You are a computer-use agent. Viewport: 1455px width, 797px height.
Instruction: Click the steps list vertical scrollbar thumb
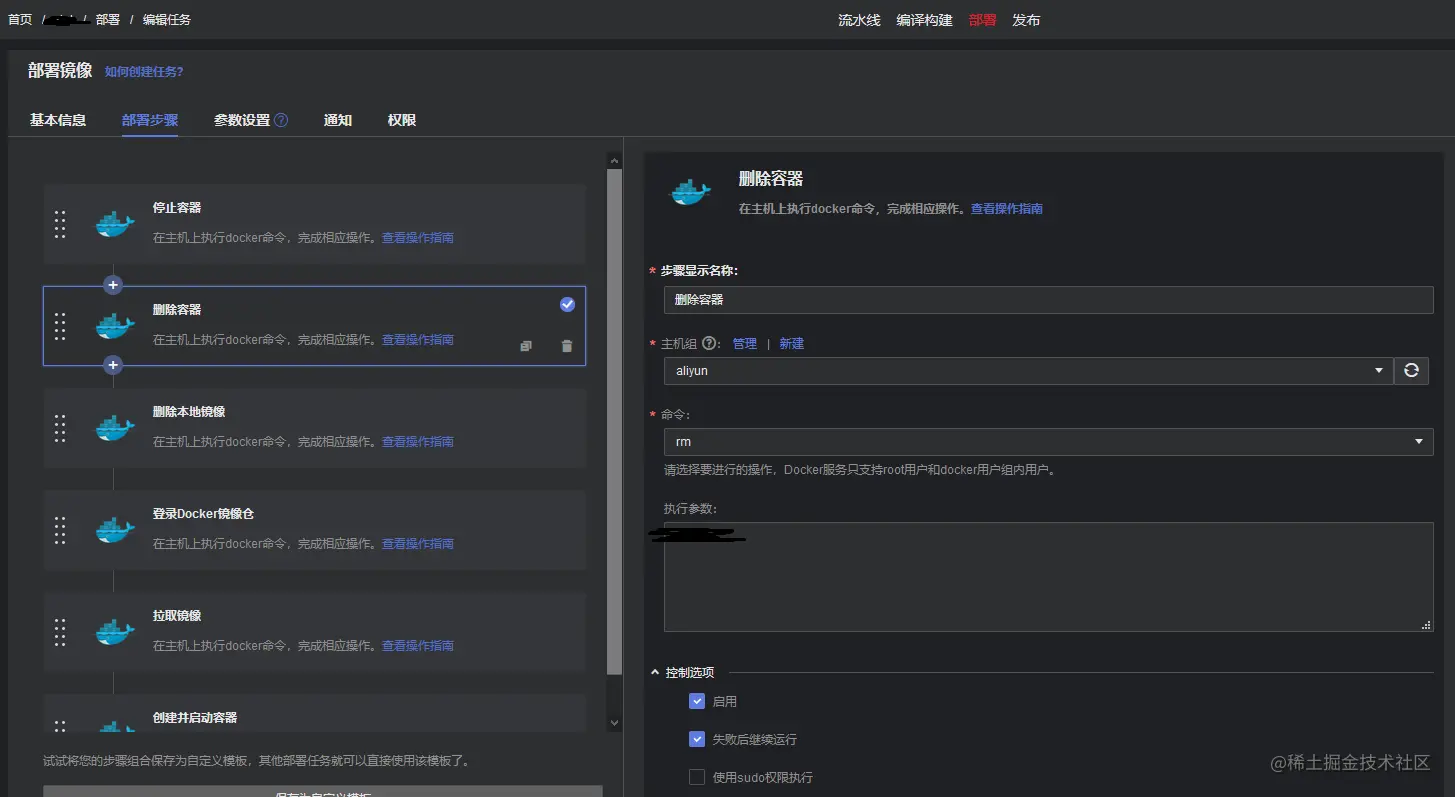(x=615, y=420)
